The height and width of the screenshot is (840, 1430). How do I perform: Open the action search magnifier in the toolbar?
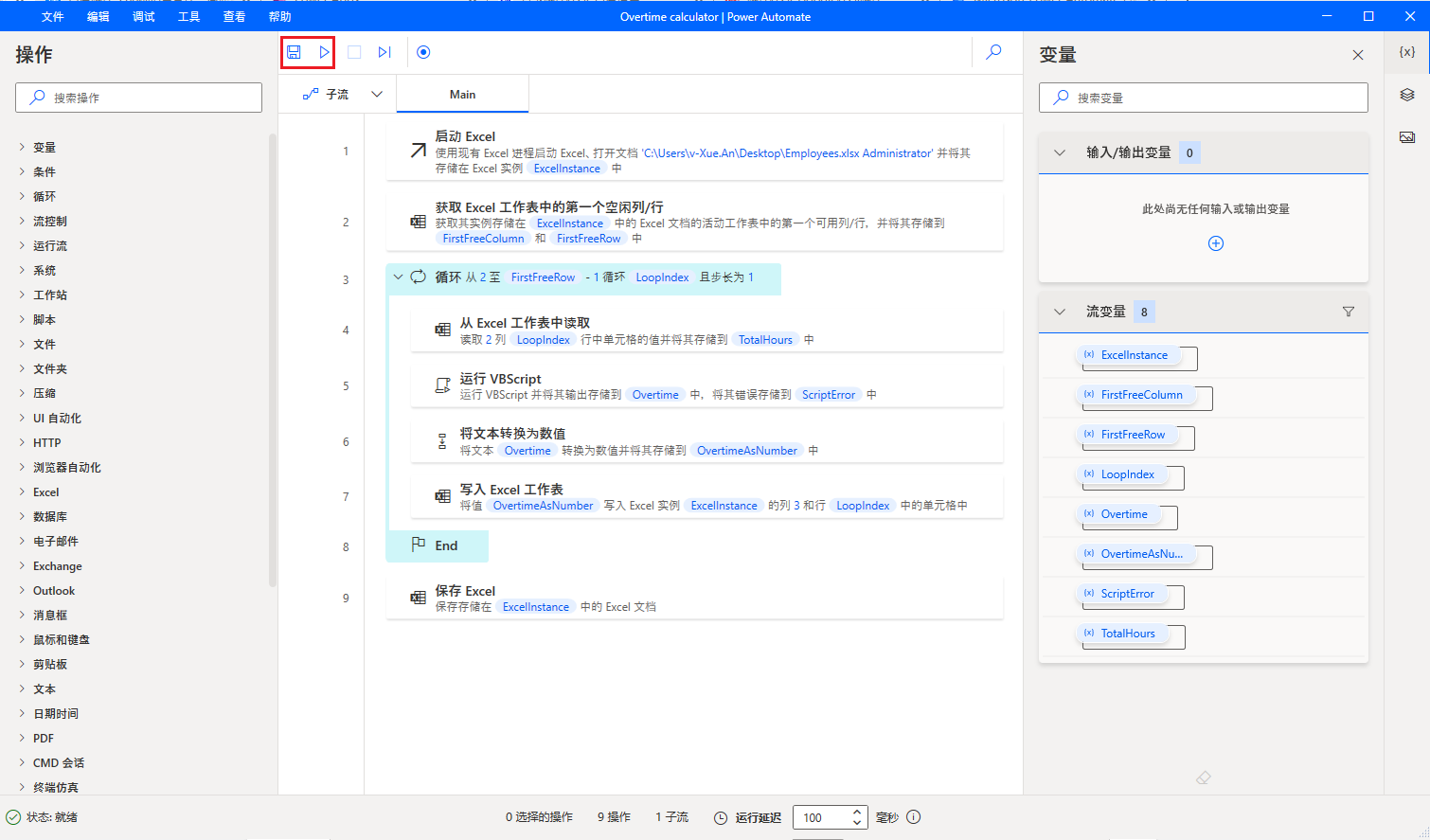(x=992, y=52)
